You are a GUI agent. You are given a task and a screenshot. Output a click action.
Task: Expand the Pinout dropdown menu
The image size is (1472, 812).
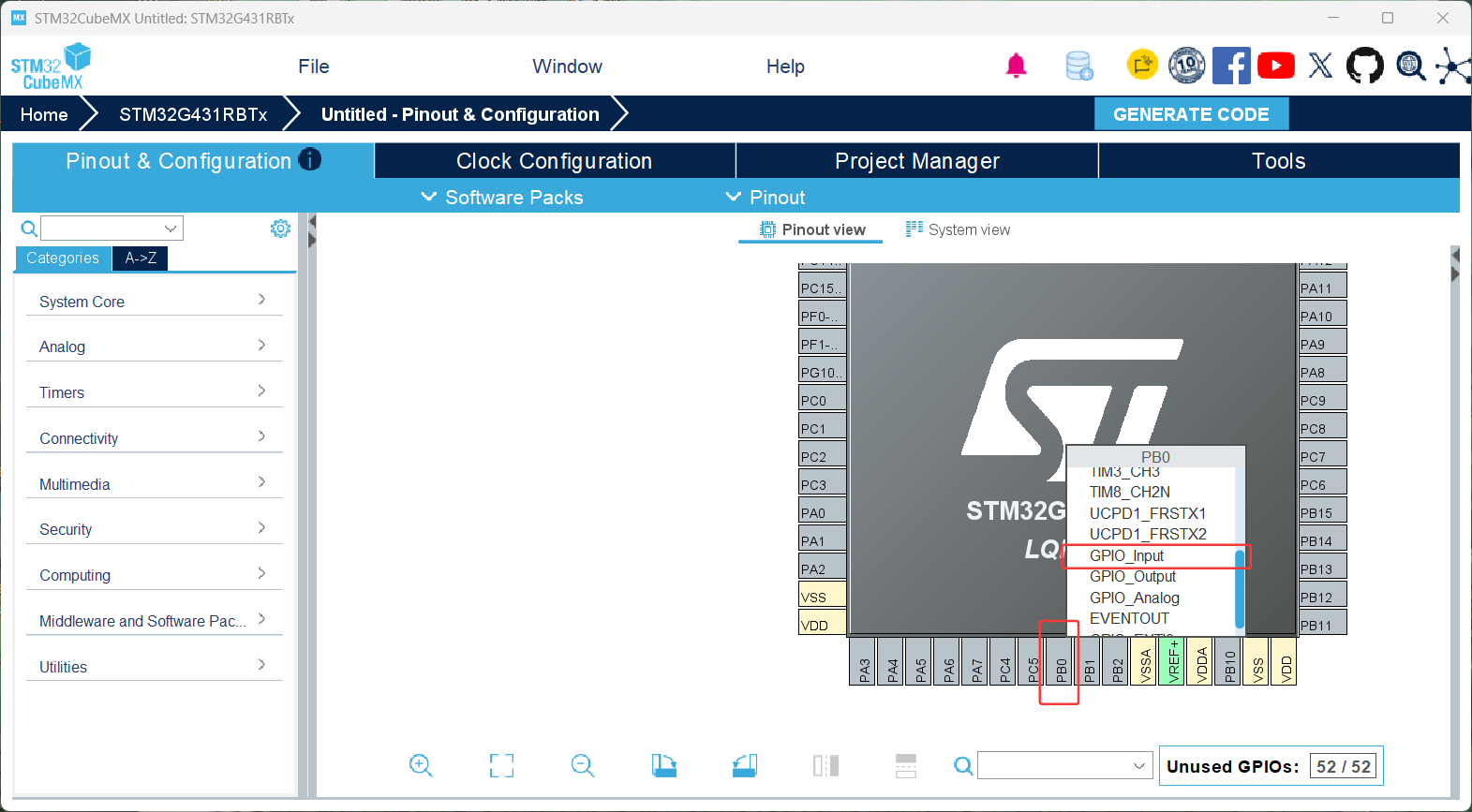(x=766, y=198)
